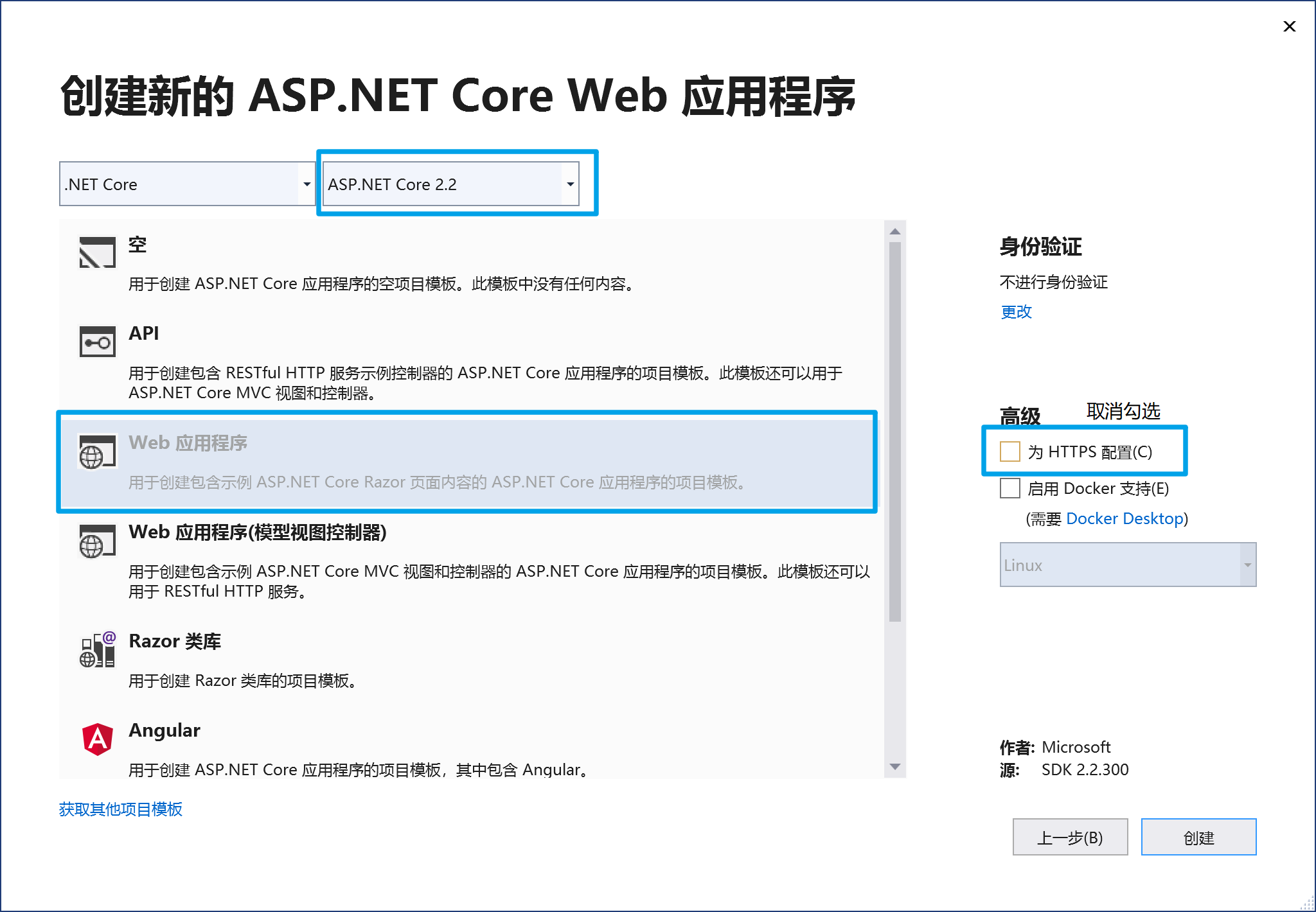Click the red Angular logo icon
The width and height of the screenshot is (1316, 912).
coord(97,739)
